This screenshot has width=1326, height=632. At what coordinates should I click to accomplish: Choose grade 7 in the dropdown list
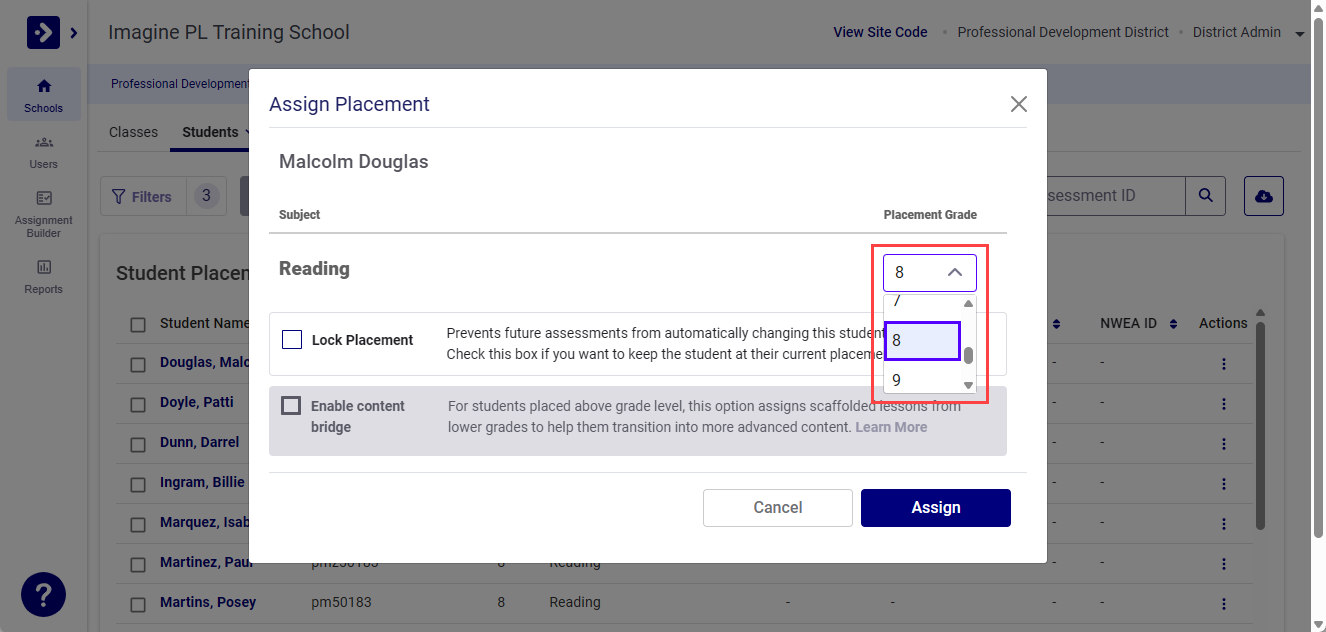pos(922,303)
